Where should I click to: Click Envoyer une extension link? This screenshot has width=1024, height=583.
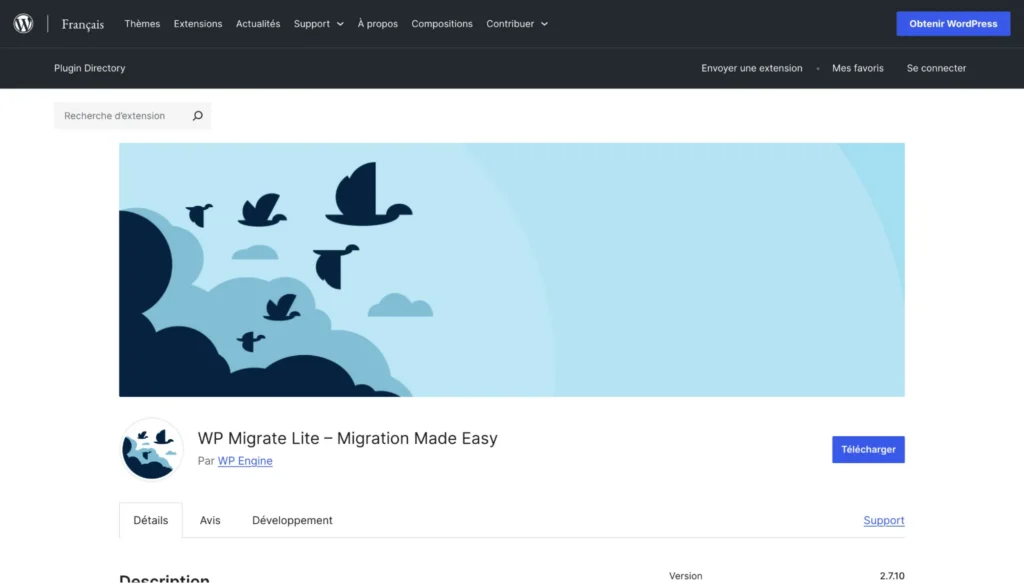pos(752,68)
